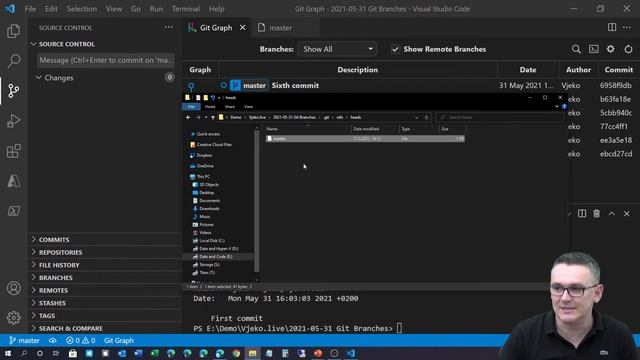Close the terminal panel
This screenshot has height=360, width=640.
[627, 213]
